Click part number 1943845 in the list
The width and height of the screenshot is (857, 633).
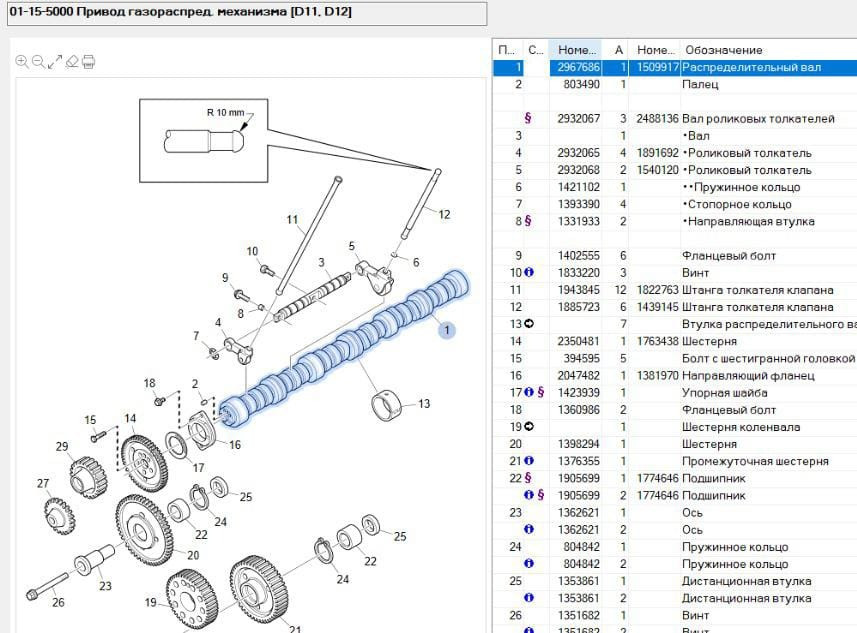(x=579, y=290)
